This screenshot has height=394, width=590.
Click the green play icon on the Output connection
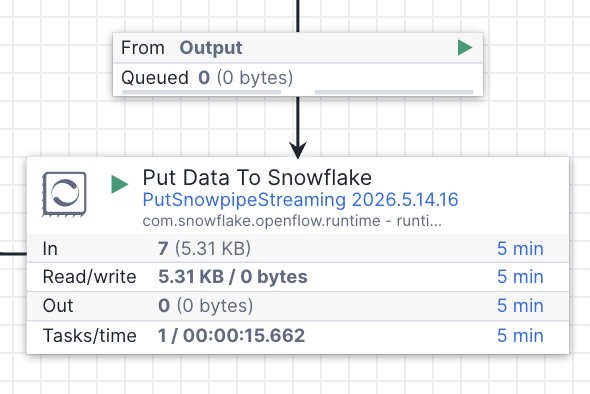point(465,47)
